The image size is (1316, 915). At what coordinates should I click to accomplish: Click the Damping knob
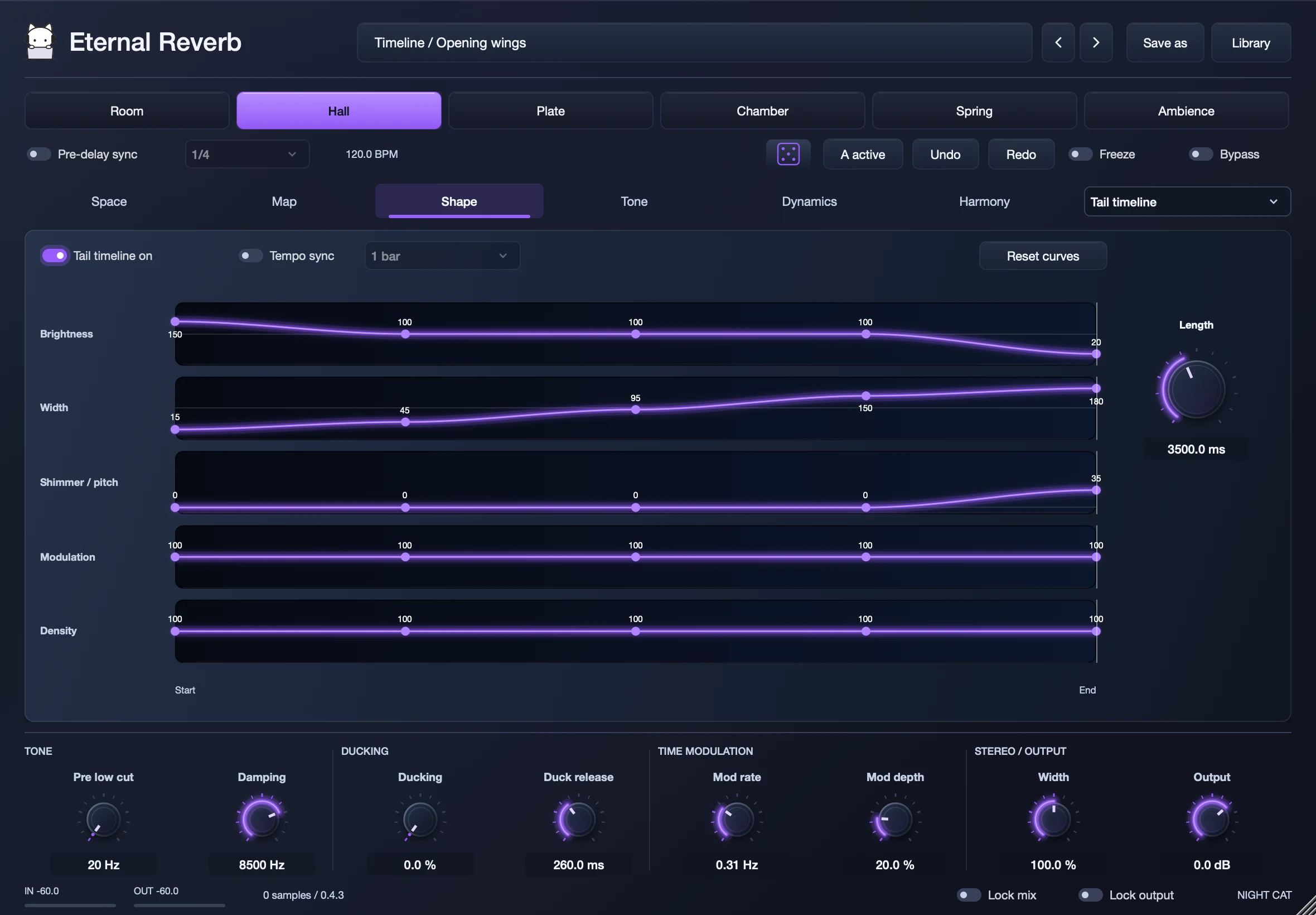pyautogui.click(x=262, y=820)
